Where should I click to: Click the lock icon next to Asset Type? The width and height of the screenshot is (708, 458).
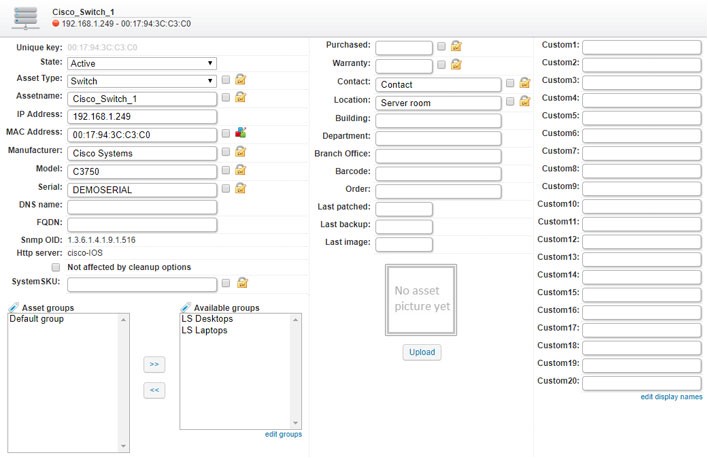coord(241,80)
